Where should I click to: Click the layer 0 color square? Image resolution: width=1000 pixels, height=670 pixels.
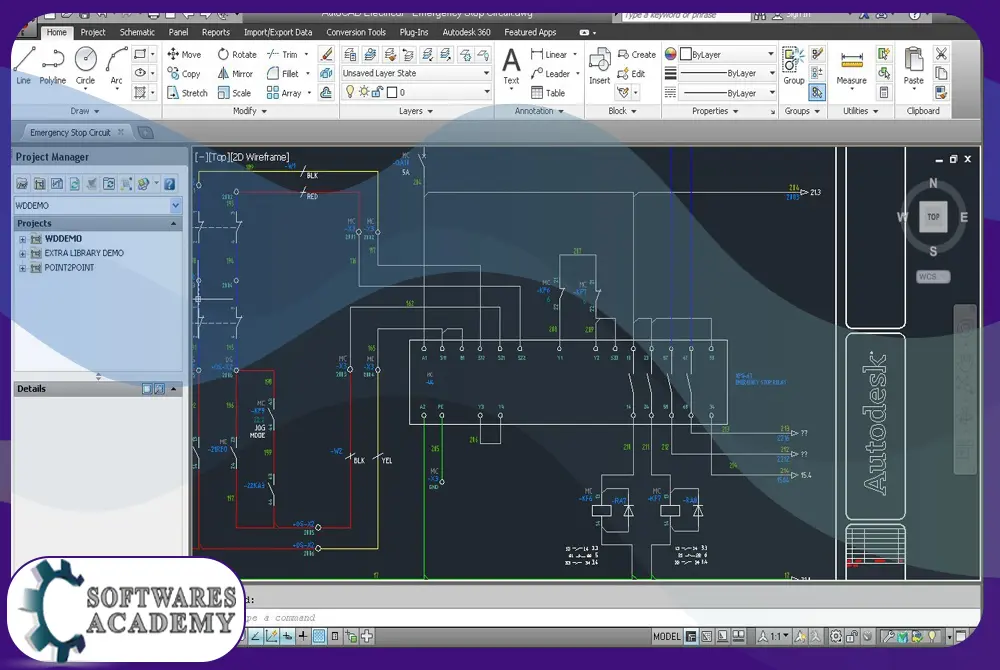click(392, 92)
